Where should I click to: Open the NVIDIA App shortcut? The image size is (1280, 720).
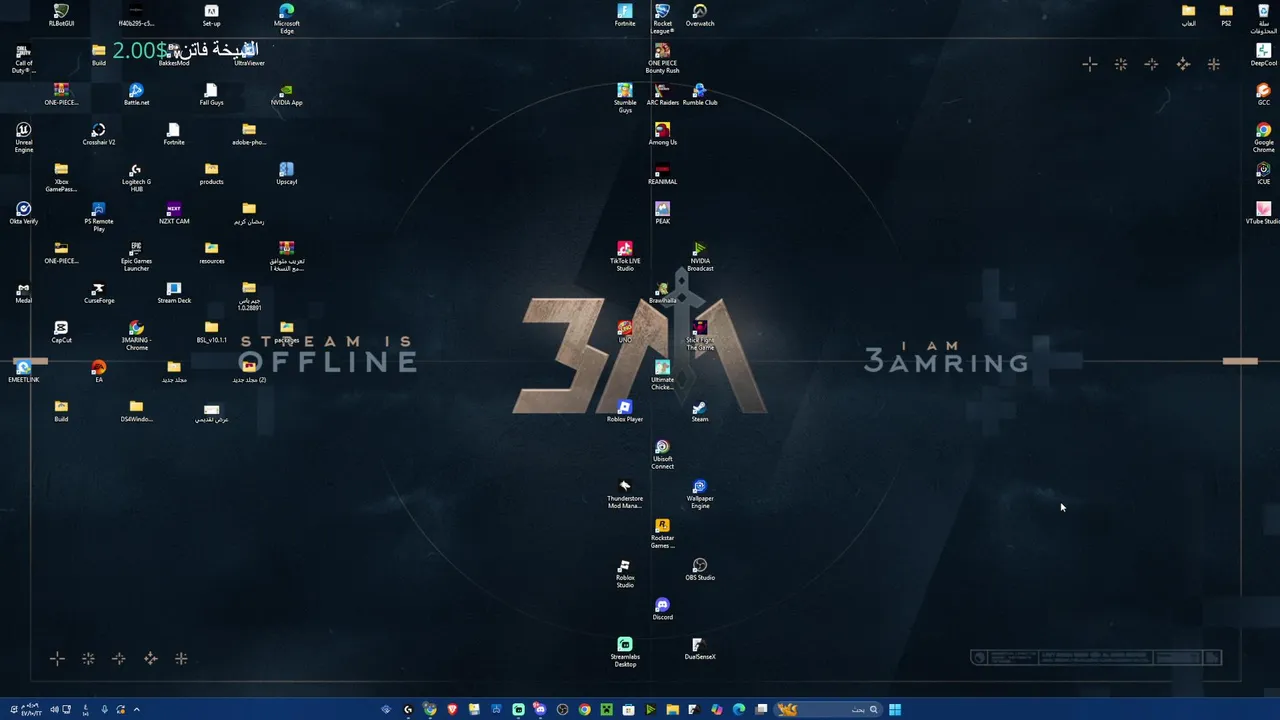point(286,95)
